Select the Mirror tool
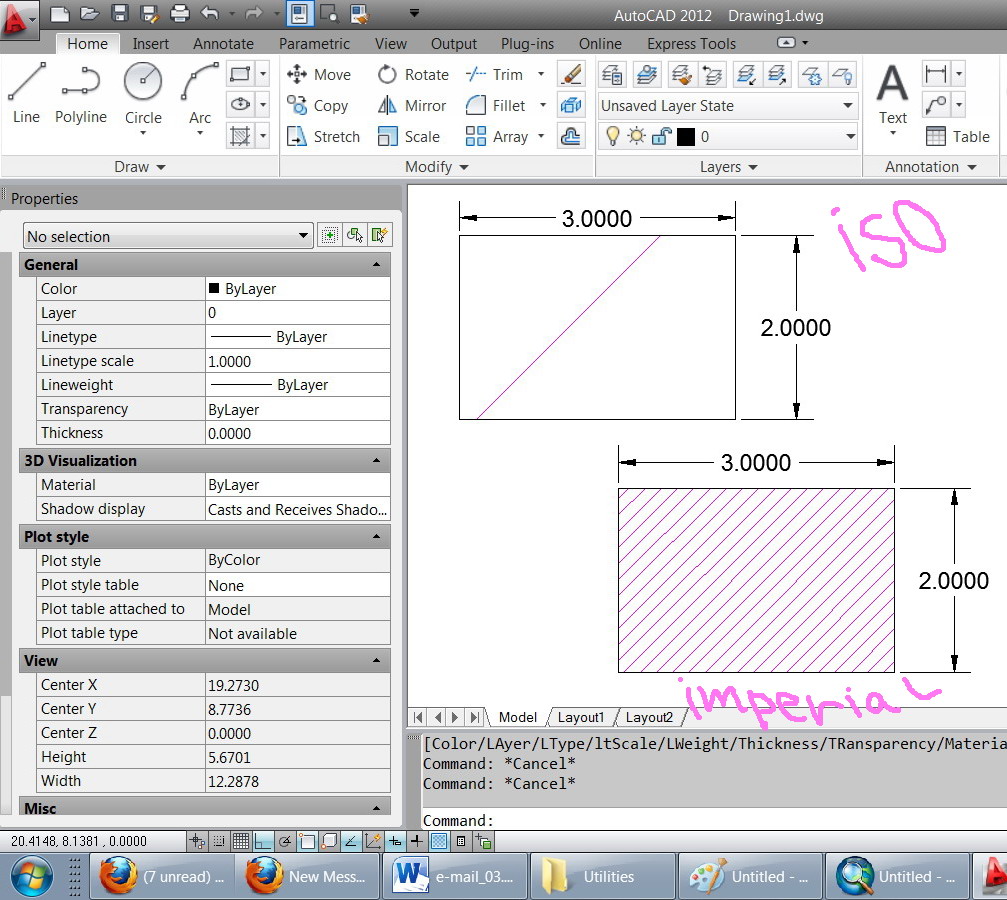The width and height of the screenshot is (1007, 900). click(411, 105)
